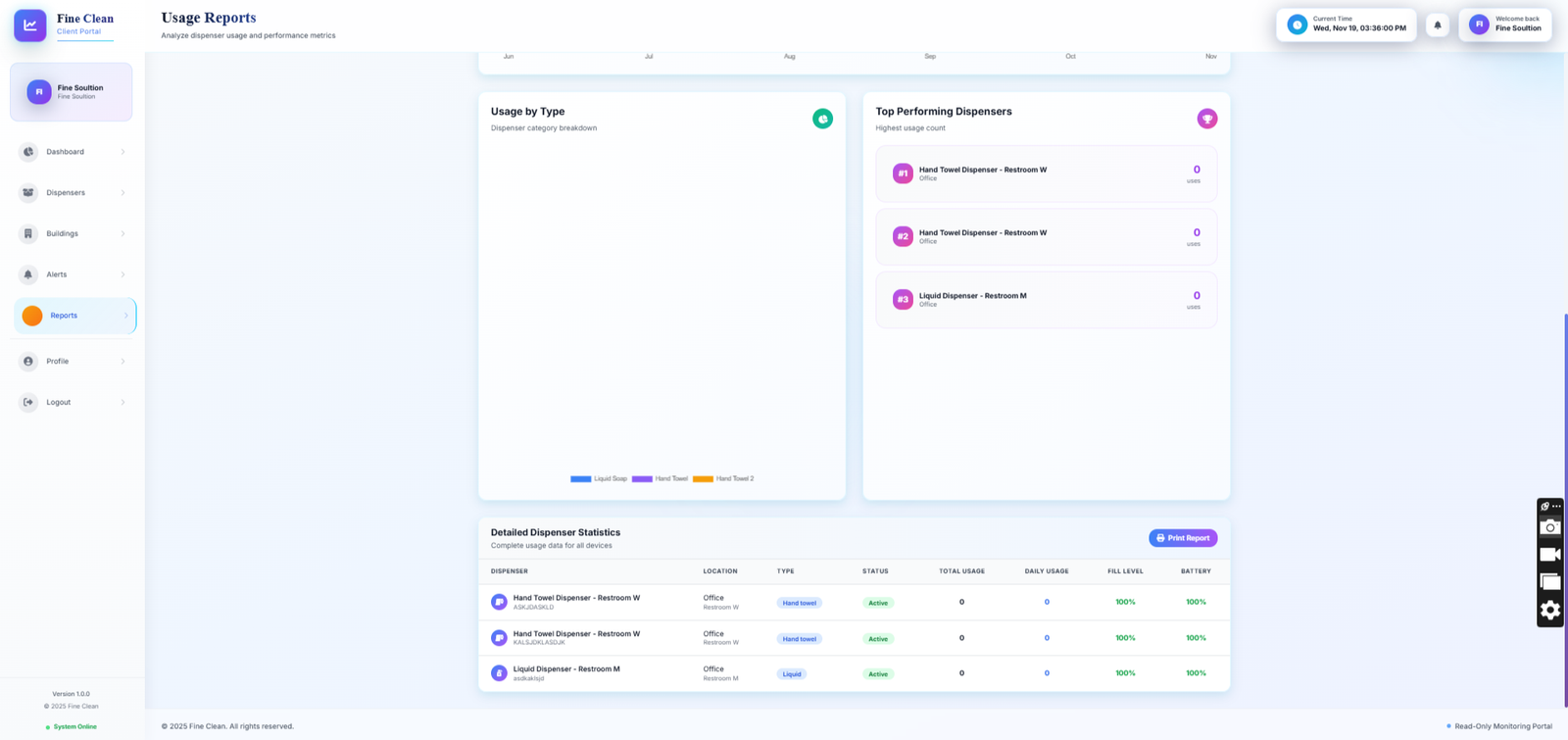The image size is (1568, 740).
Task: Toggle the purple Hand Towel legend series
Action: pos(661,479)
